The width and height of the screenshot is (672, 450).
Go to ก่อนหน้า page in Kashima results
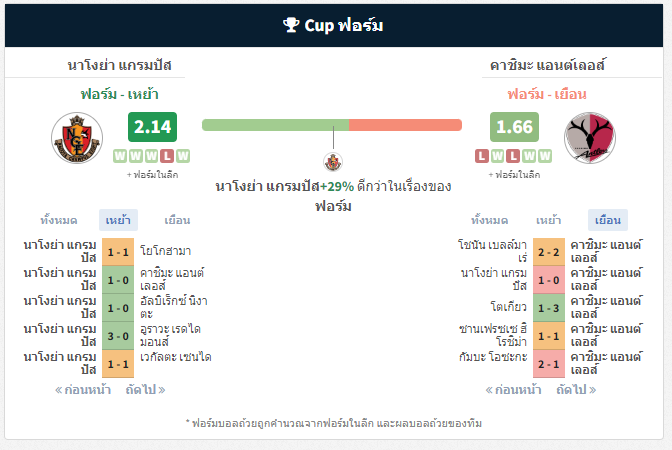(x=513, y=390)
